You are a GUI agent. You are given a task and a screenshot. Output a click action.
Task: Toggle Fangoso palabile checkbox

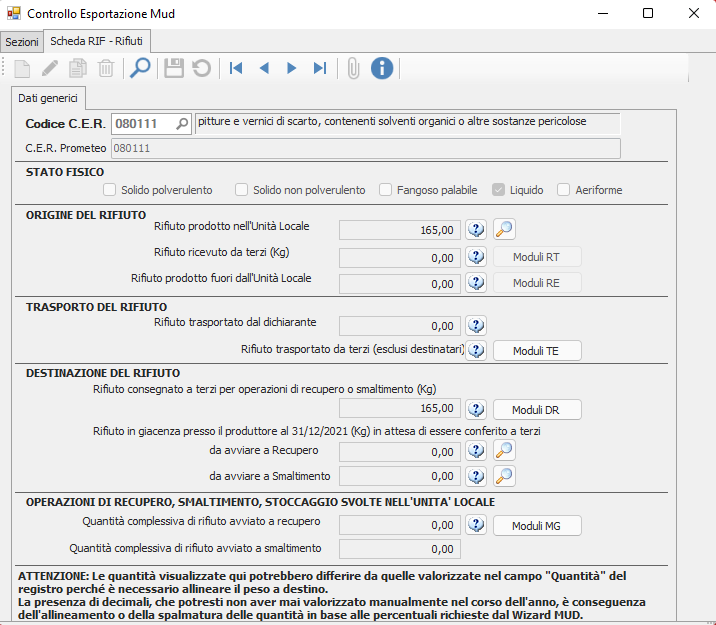pos(385,190)
